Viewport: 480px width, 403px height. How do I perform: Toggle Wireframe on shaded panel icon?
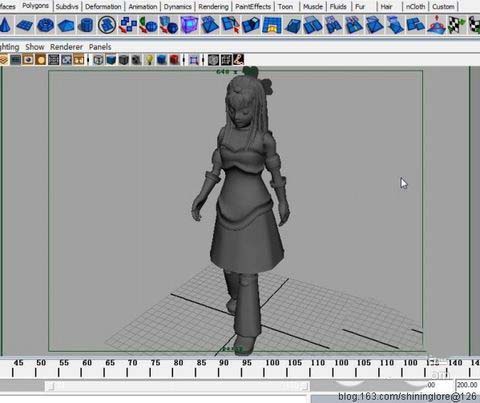click(123, 60)
